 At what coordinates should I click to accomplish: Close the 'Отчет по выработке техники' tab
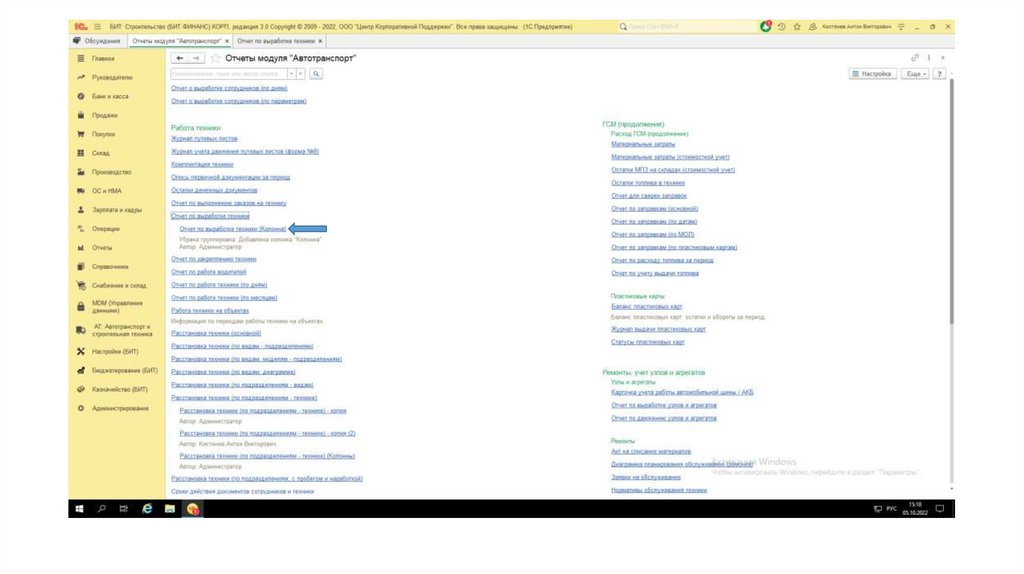320,41
